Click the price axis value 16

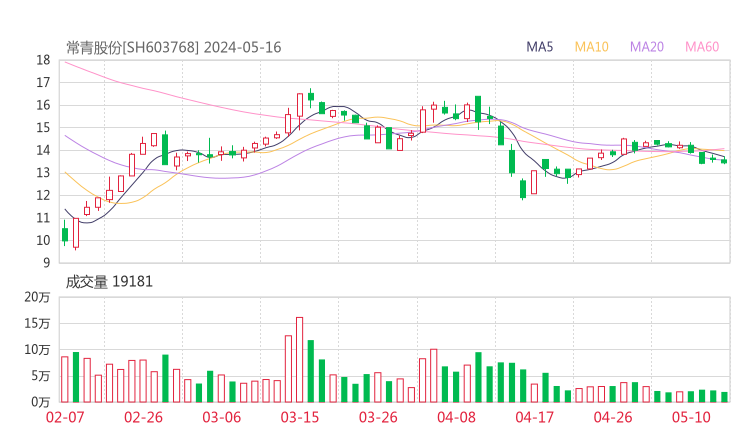pyautogui.click(x=43, y=105)
